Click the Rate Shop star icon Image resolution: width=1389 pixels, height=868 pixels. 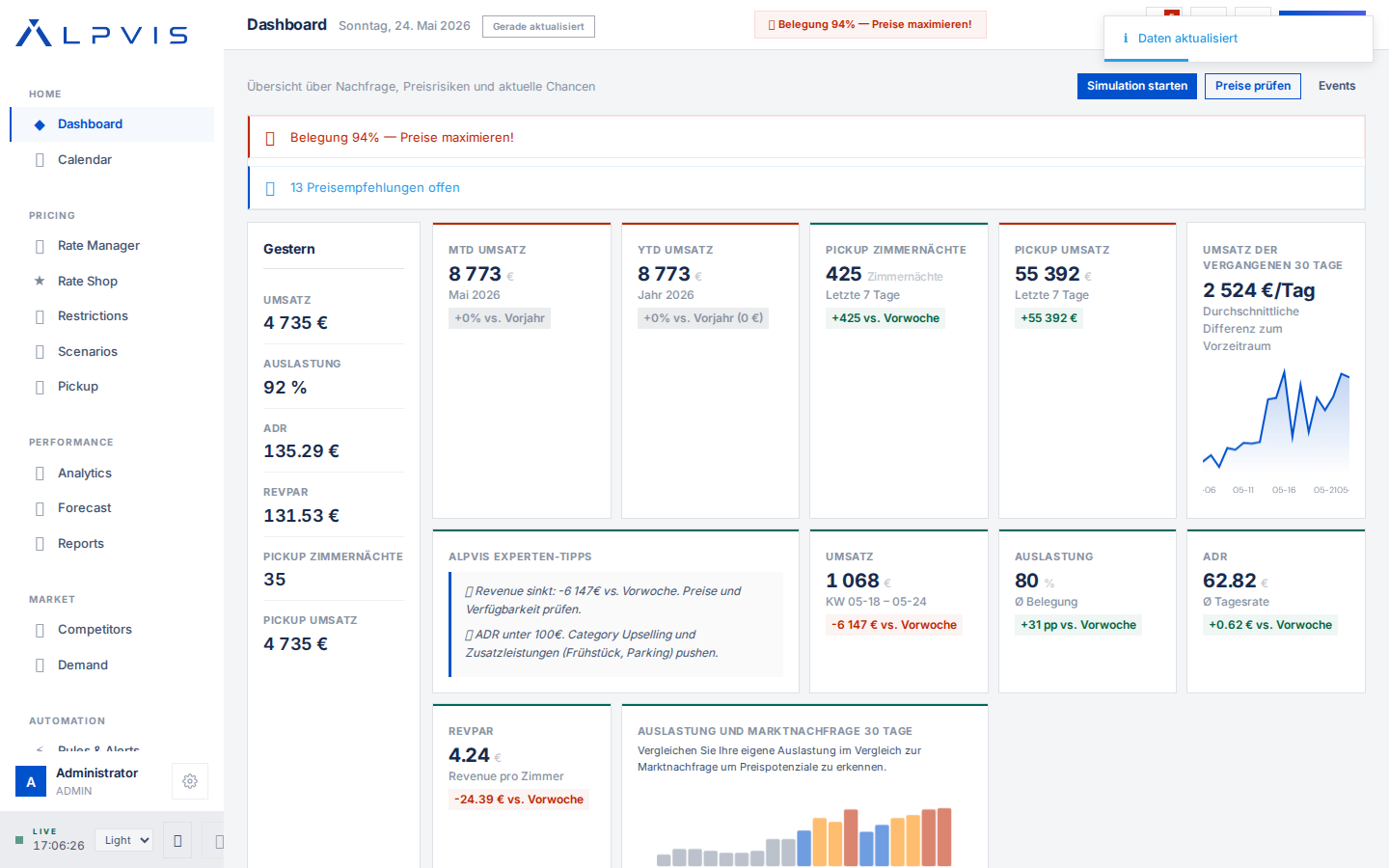coord(40,281)
